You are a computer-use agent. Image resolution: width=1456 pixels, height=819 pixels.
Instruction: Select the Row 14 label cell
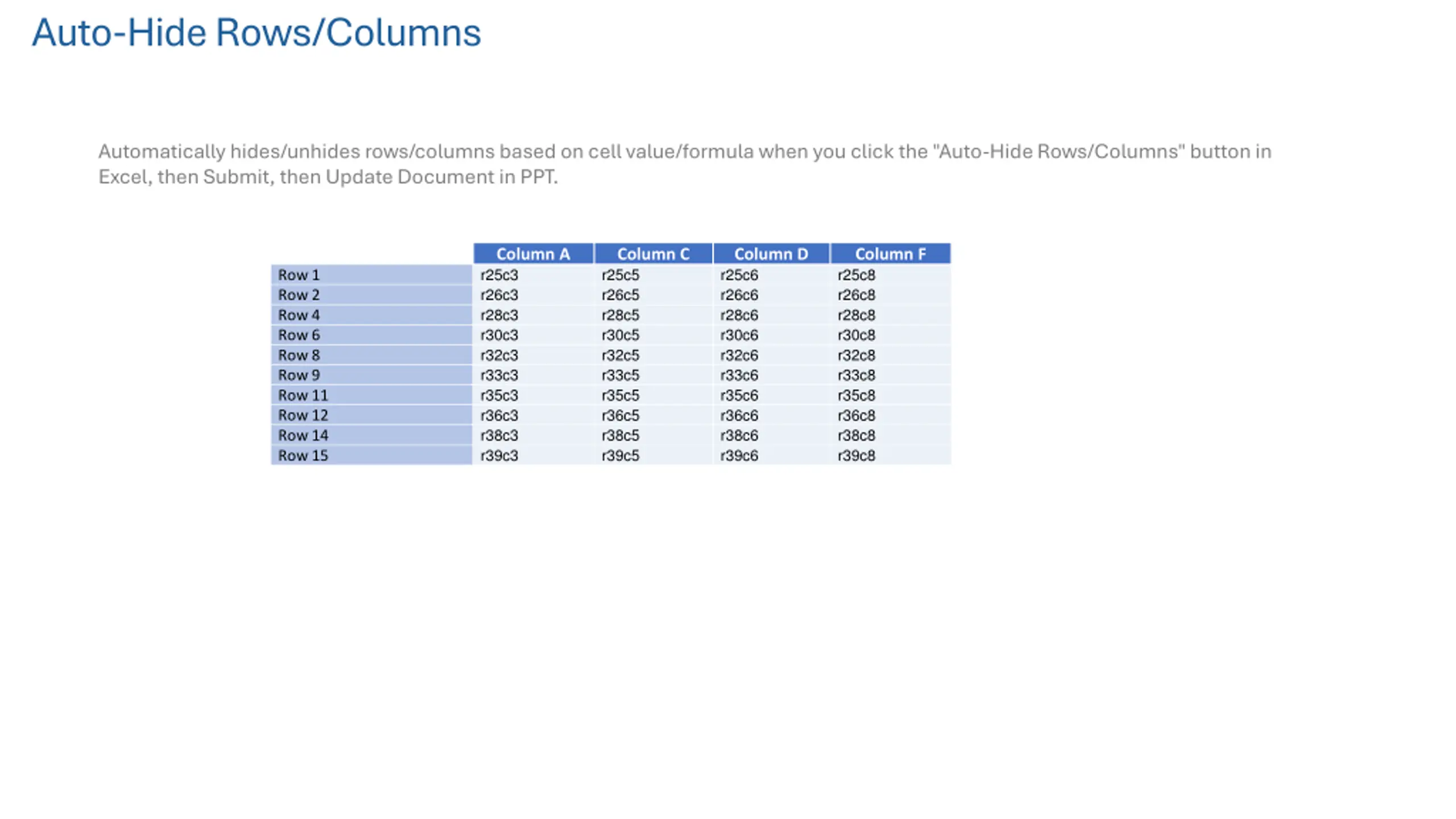[371, 435]
